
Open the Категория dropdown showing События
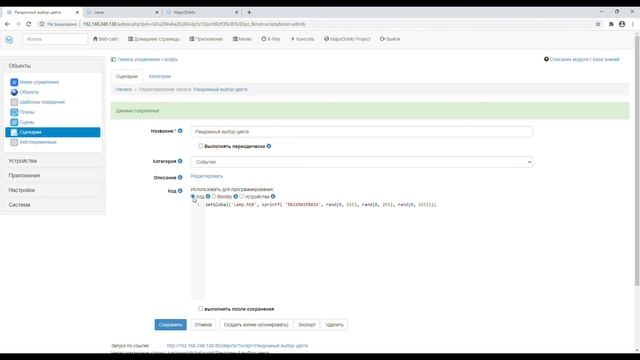coord(362,162)
